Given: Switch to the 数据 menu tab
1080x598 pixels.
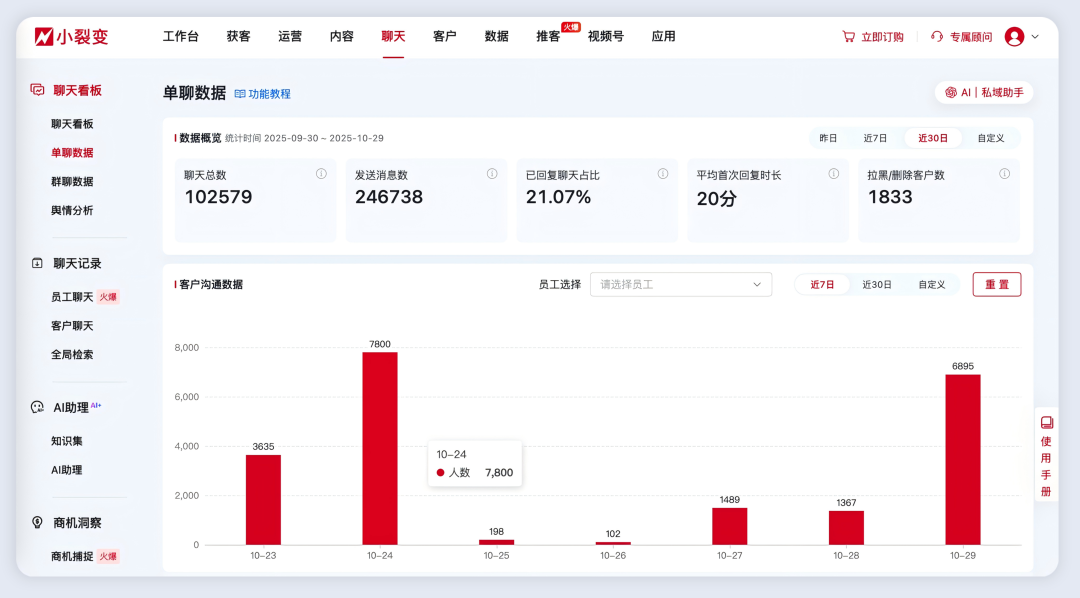Looking at the screenshot, I should pyautogui.click(x=496, y=35).
